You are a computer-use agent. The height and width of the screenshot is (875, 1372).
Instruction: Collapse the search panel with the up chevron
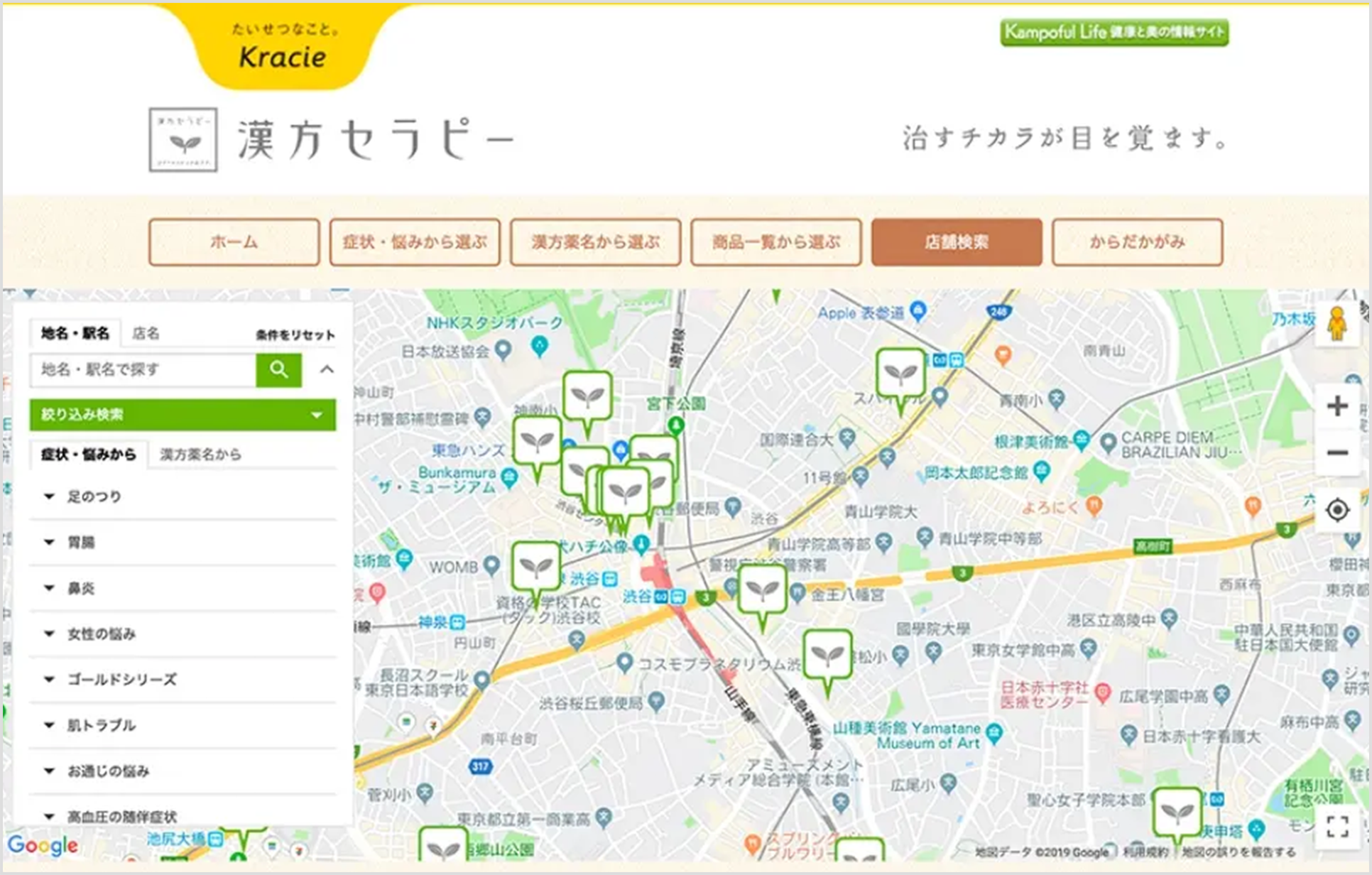pos(327,369)
